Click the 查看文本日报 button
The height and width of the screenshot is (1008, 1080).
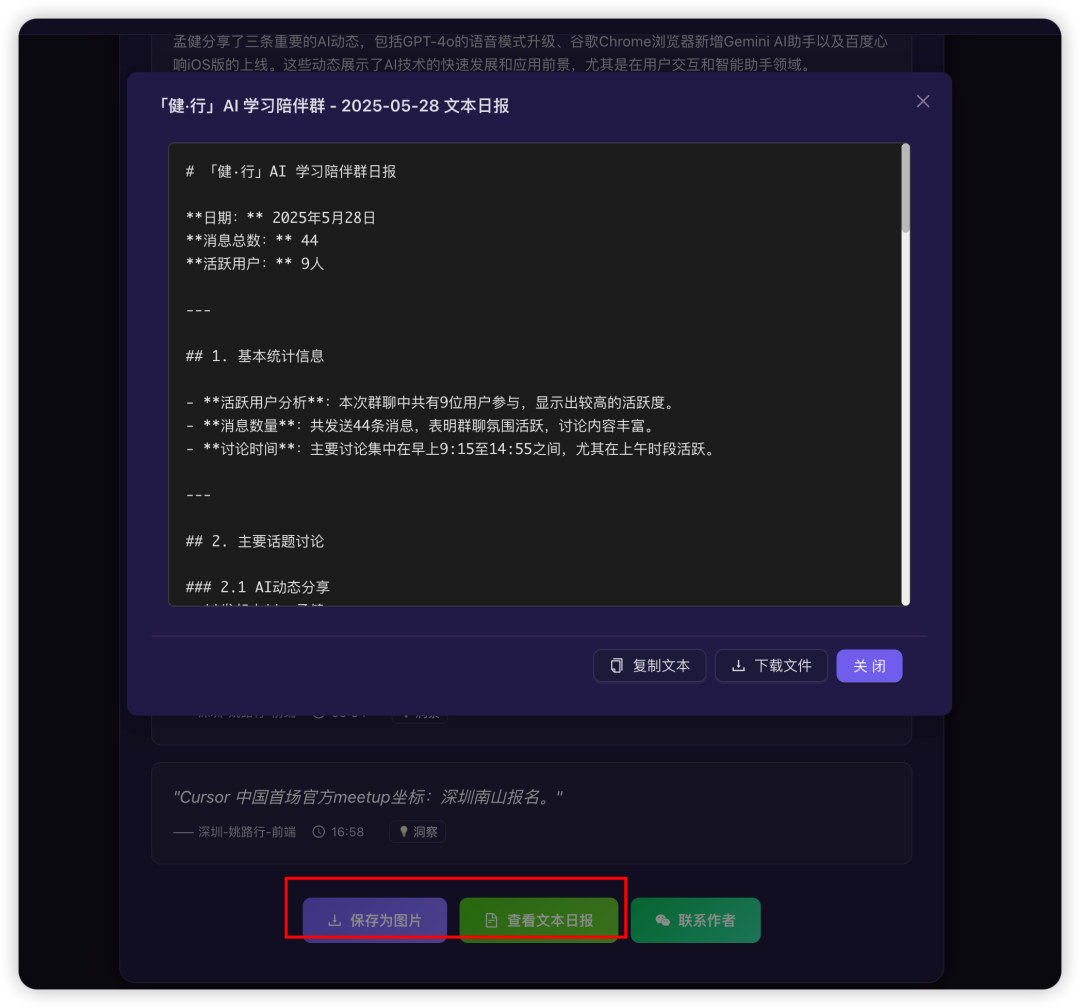click(x=539, y=920)
